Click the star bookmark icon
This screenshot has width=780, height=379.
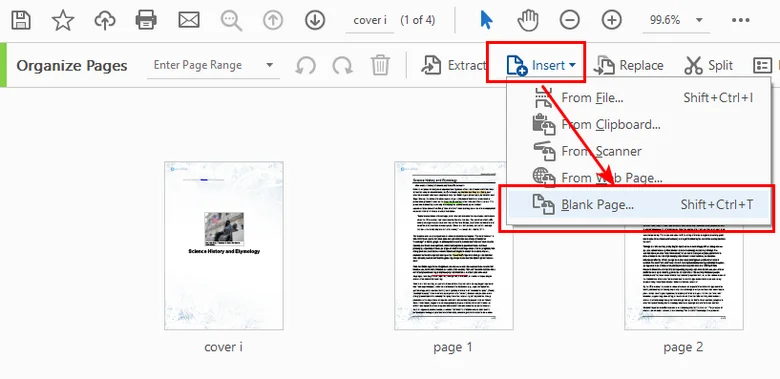pyautogui.click(x=63, y=20)
